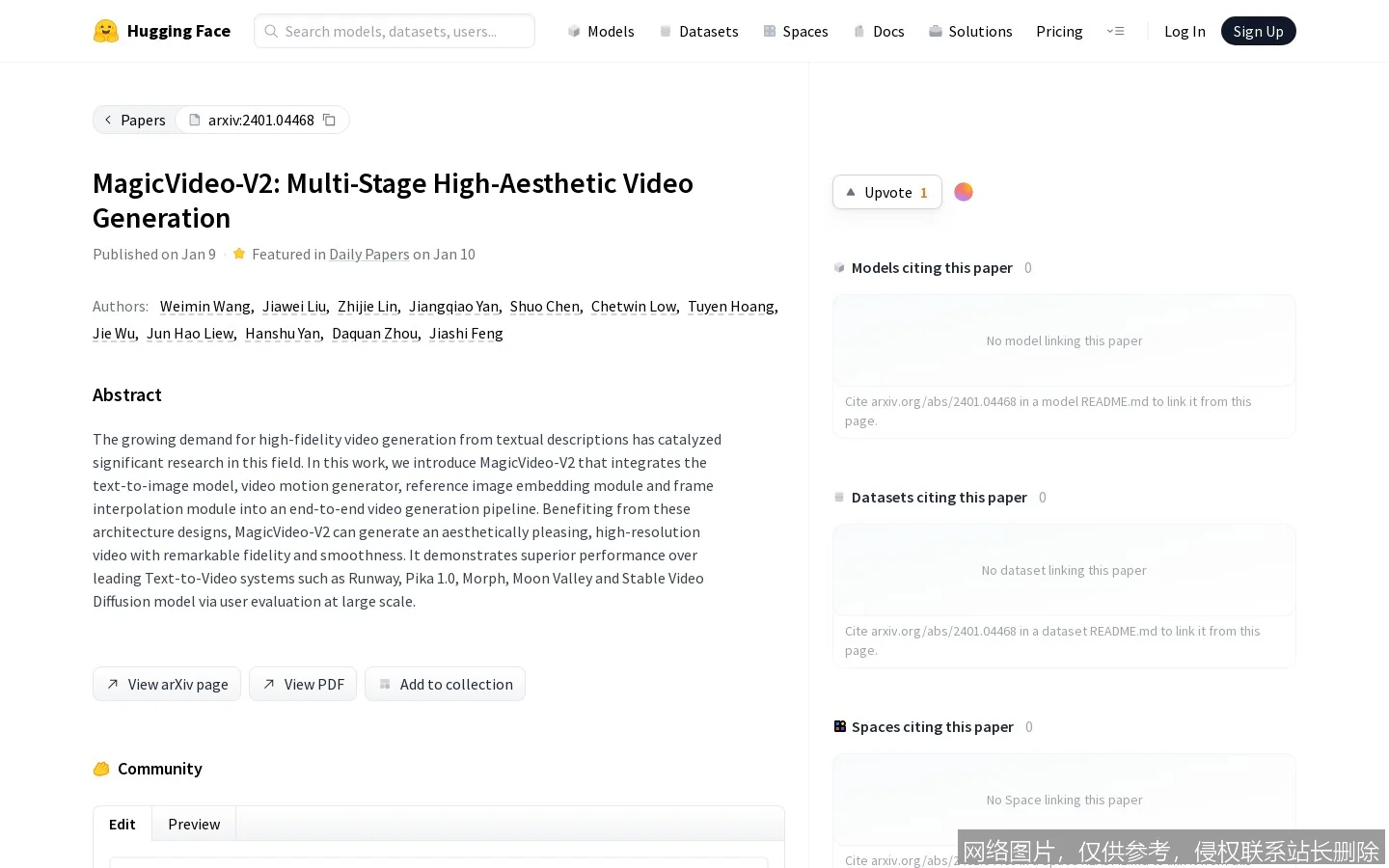Click the Hugging Face logo emoji
The height and width of the screenshot is (868, 1389).
pyautogui.click(x=106, y=31)
